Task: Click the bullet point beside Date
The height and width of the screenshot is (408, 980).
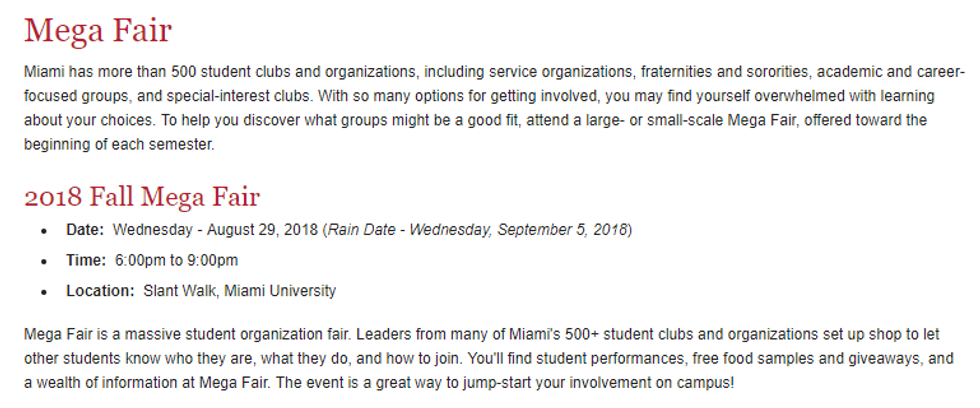Action: point(44,231)
